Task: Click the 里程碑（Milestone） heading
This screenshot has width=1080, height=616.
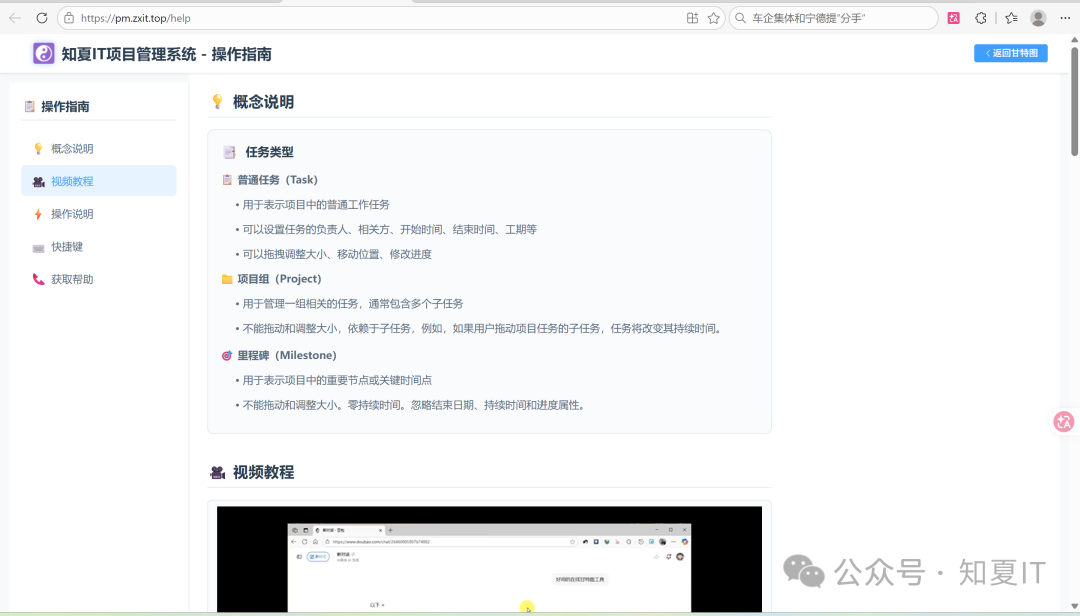Action: pyautogui.click(x=287, y=356)
